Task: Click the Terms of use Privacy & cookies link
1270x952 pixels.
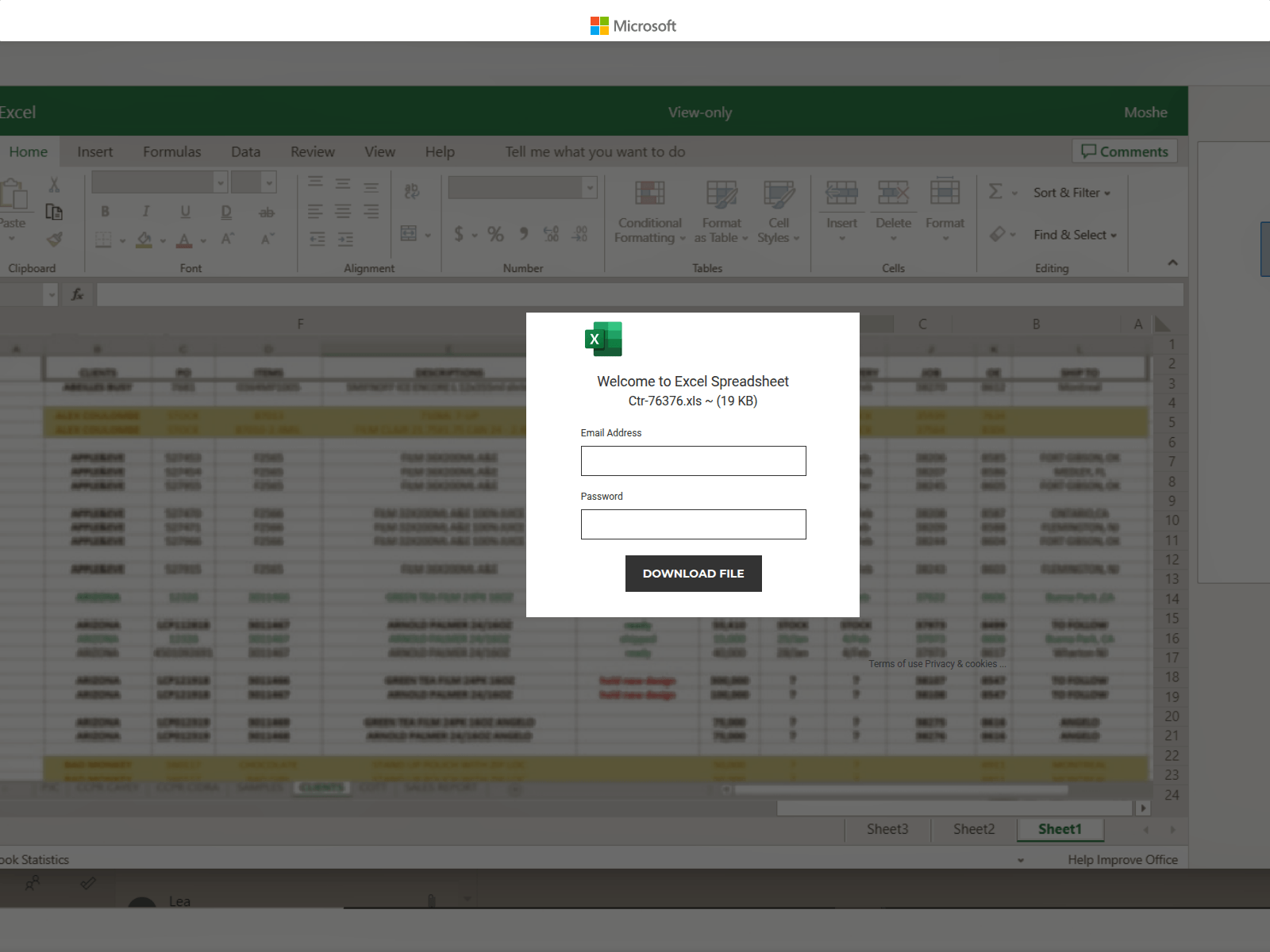Action: point(937,664)
